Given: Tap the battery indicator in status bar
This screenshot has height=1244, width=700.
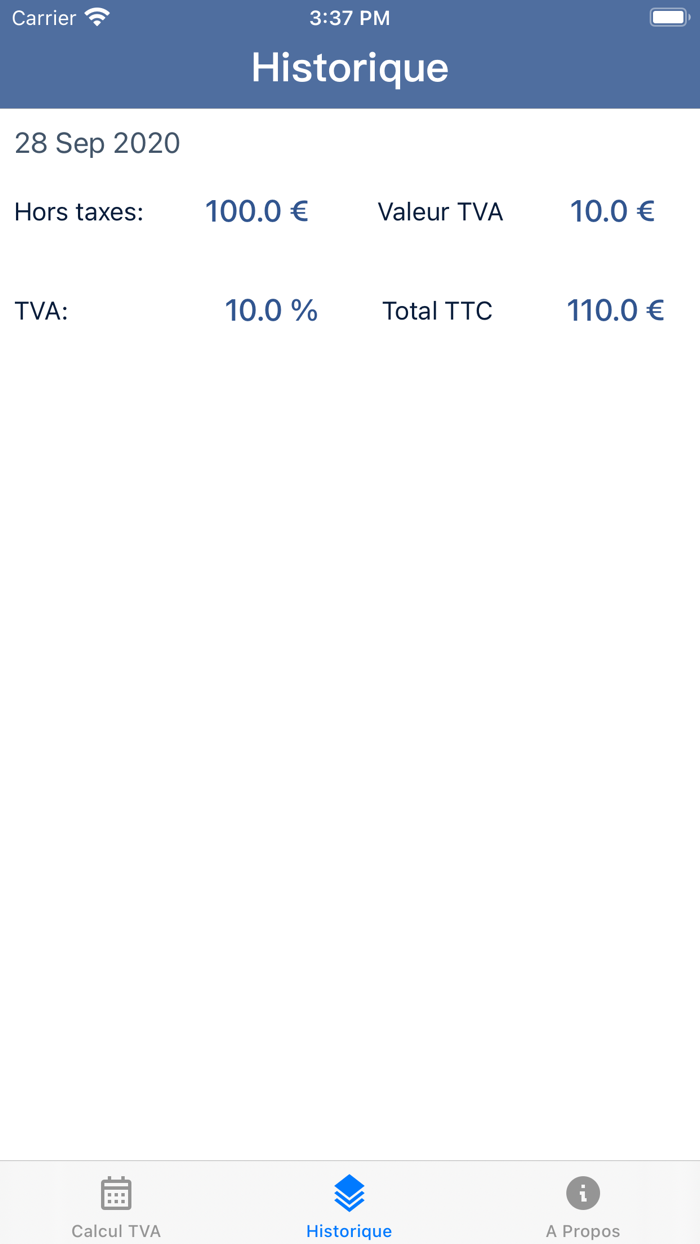Looking at the screenshot, I should pos(668,16).
